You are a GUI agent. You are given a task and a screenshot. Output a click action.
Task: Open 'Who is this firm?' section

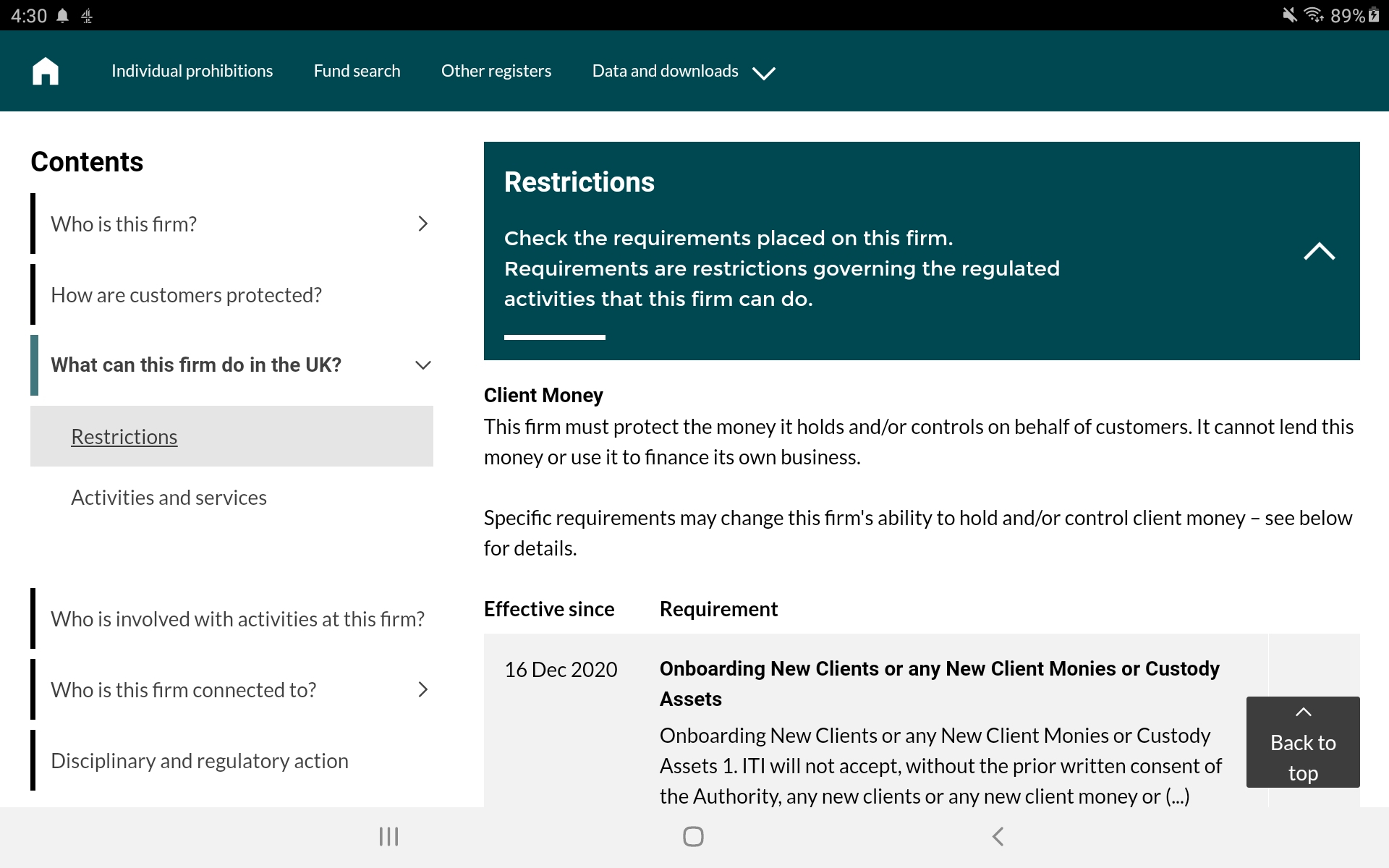[124, 224]
